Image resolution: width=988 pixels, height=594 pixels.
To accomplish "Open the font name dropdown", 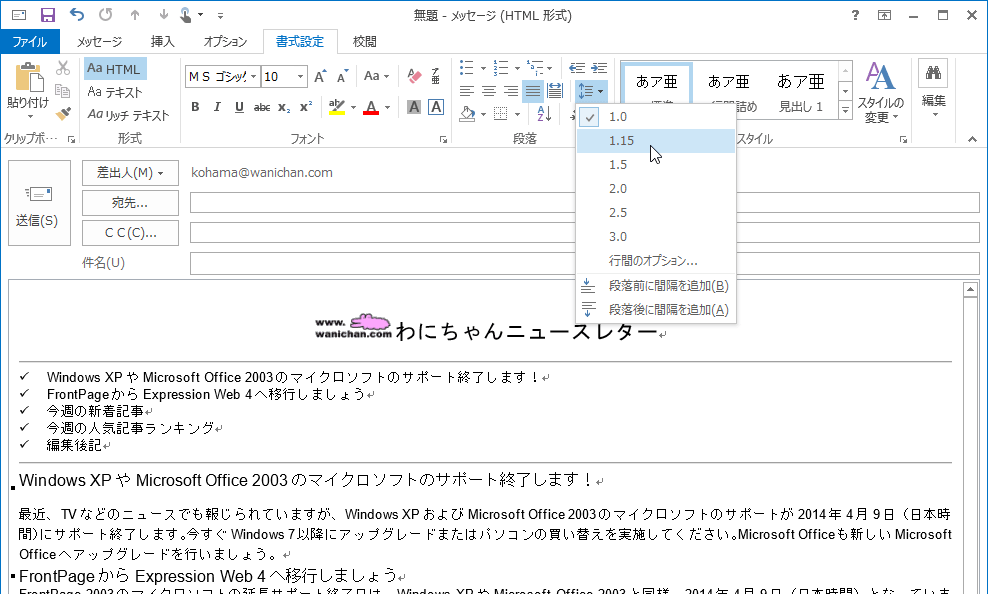I will (x=253, y=77).
